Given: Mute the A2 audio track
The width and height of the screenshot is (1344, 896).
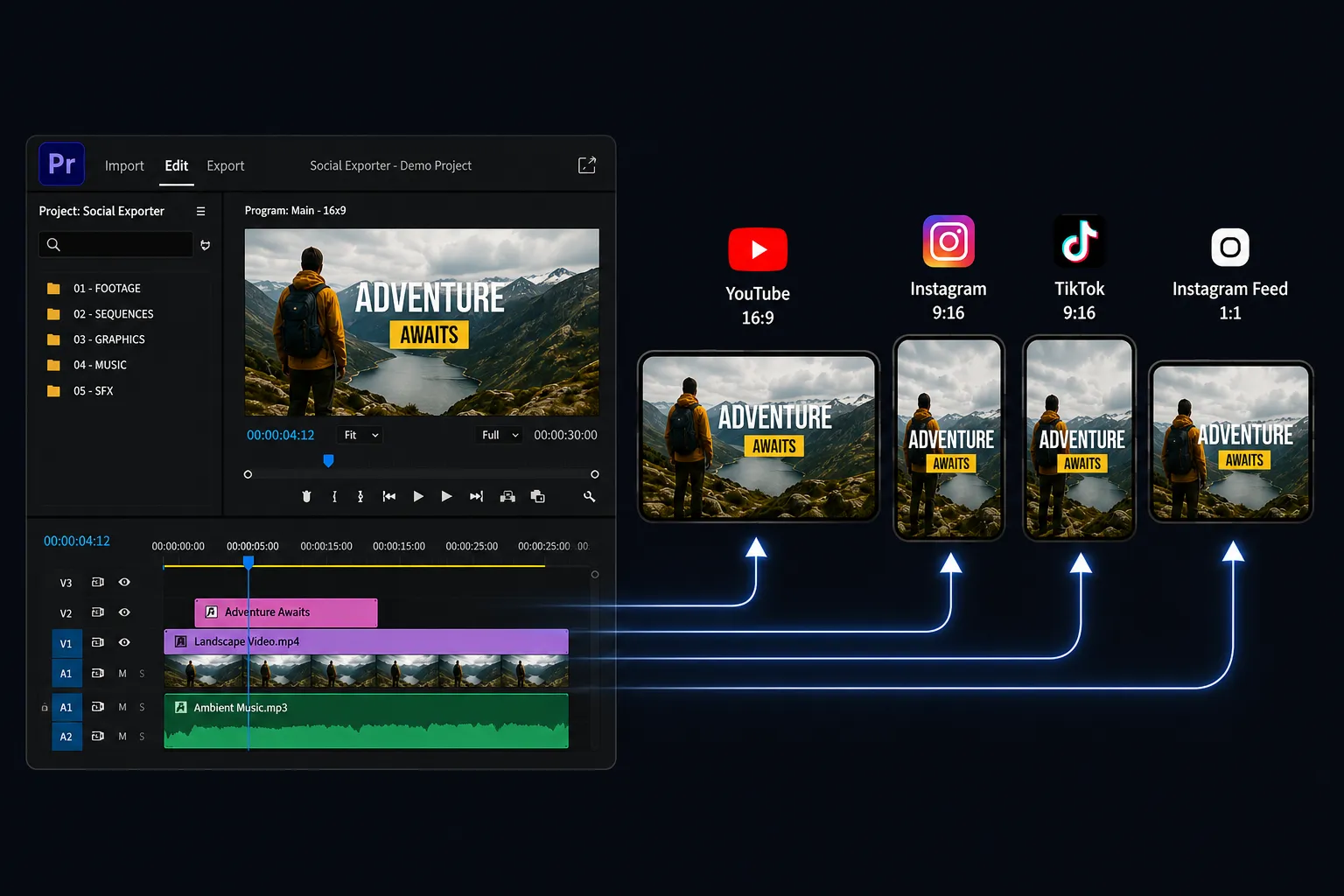Looking at the screenshot, I should coord(122,737).
